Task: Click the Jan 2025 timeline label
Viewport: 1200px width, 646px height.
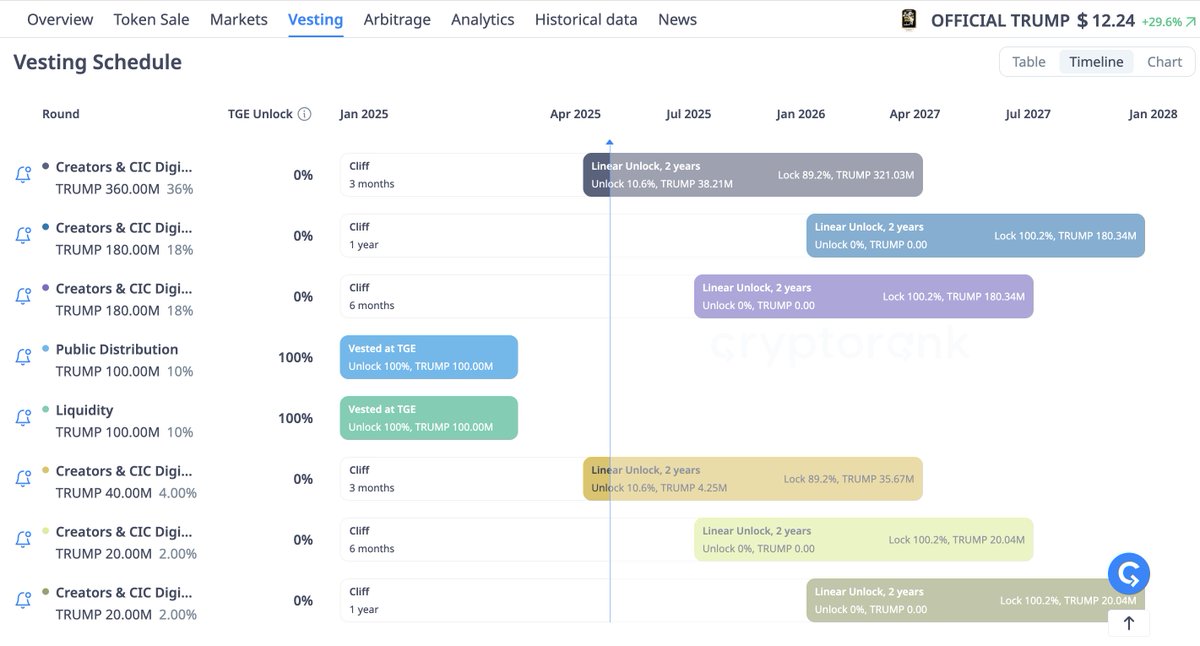Action: [x=364, y=114]
